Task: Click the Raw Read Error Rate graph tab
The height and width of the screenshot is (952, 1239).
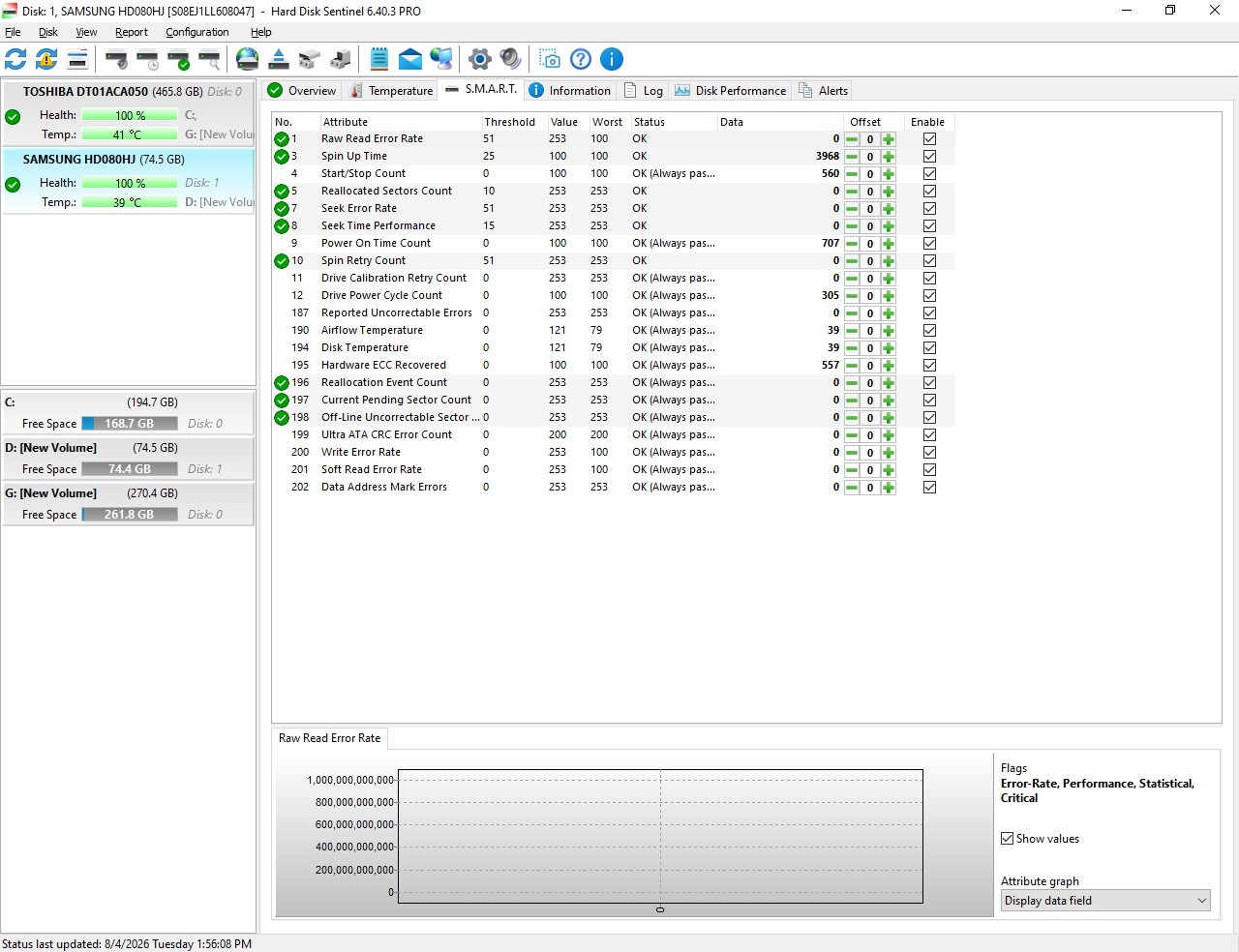Action: (x=329, y=738)
